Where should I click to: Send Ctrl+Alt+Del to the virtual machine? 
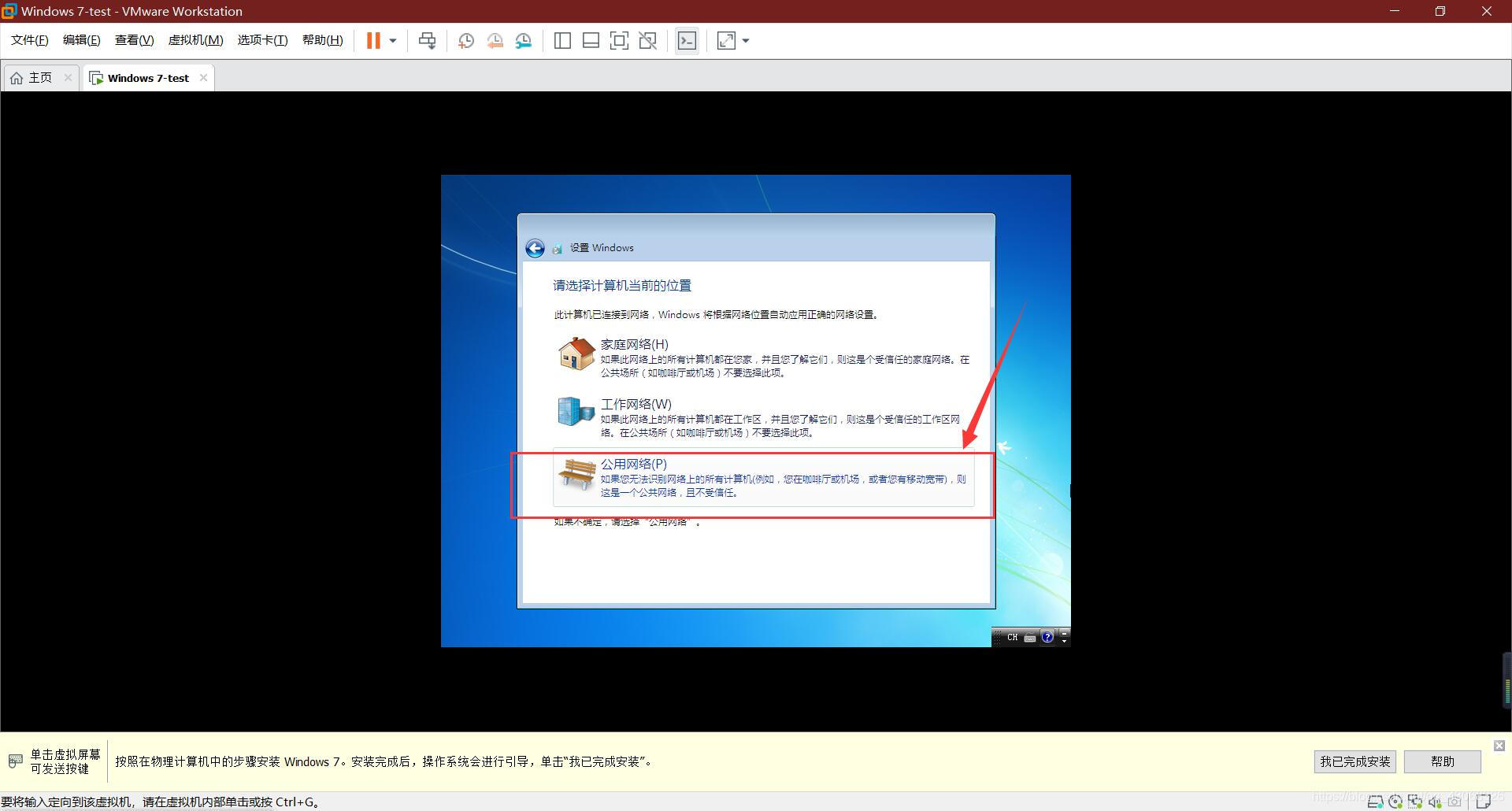(x=427, y=40)
